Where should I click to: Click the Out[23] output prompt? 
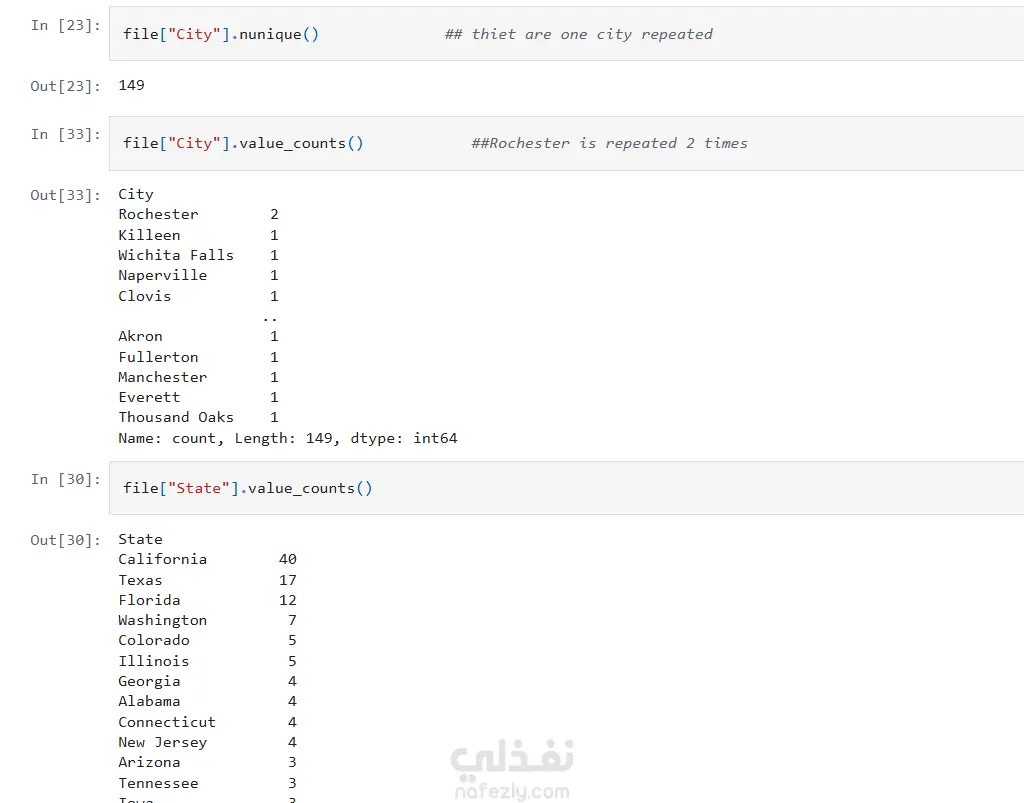[x=65, y=86]
